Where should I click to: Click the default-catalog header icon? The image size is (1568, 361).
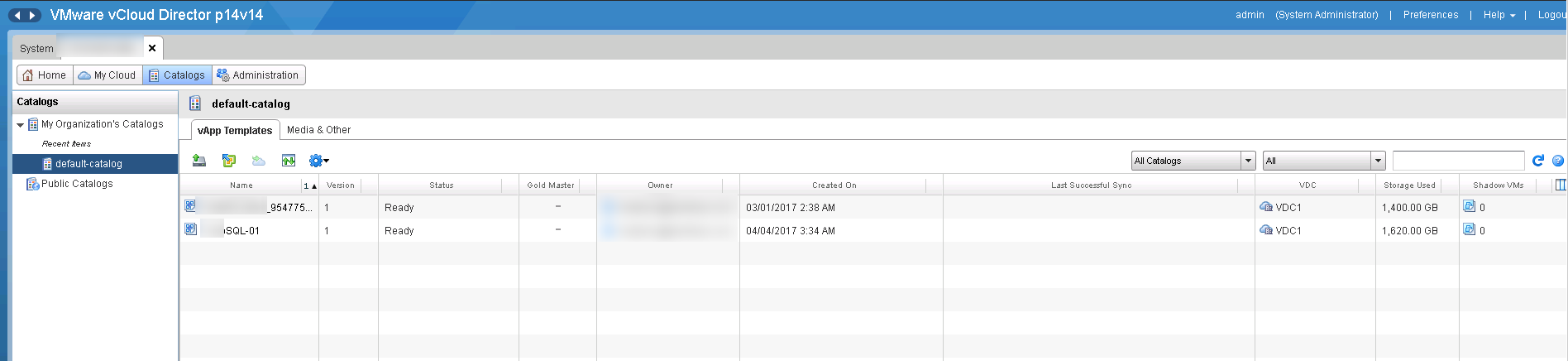click(x=195, y=103)
